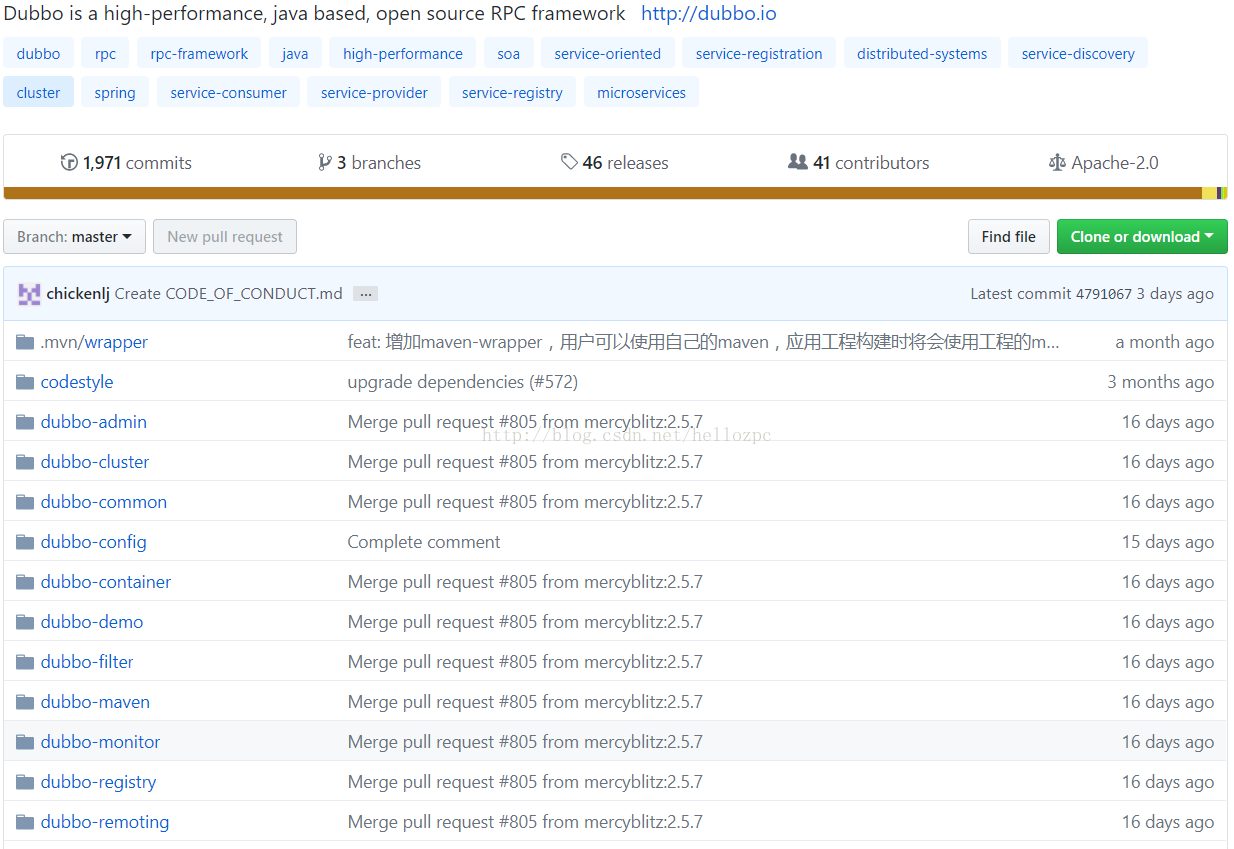Open the dubbo-config directory link
Image resolution: width=1234 pixels, height=849 pixels.
tap(94, 542)
